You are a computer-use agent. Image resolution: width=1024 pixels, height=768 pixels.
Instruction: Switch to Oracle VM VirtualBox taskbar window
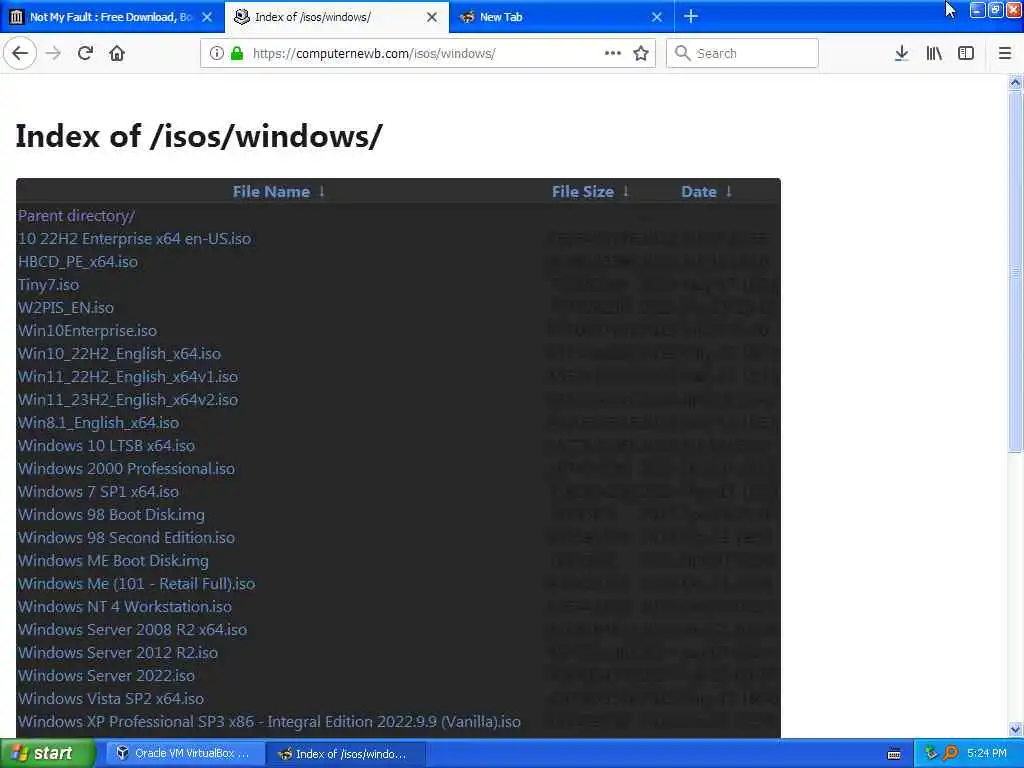[x=184, y=754]
